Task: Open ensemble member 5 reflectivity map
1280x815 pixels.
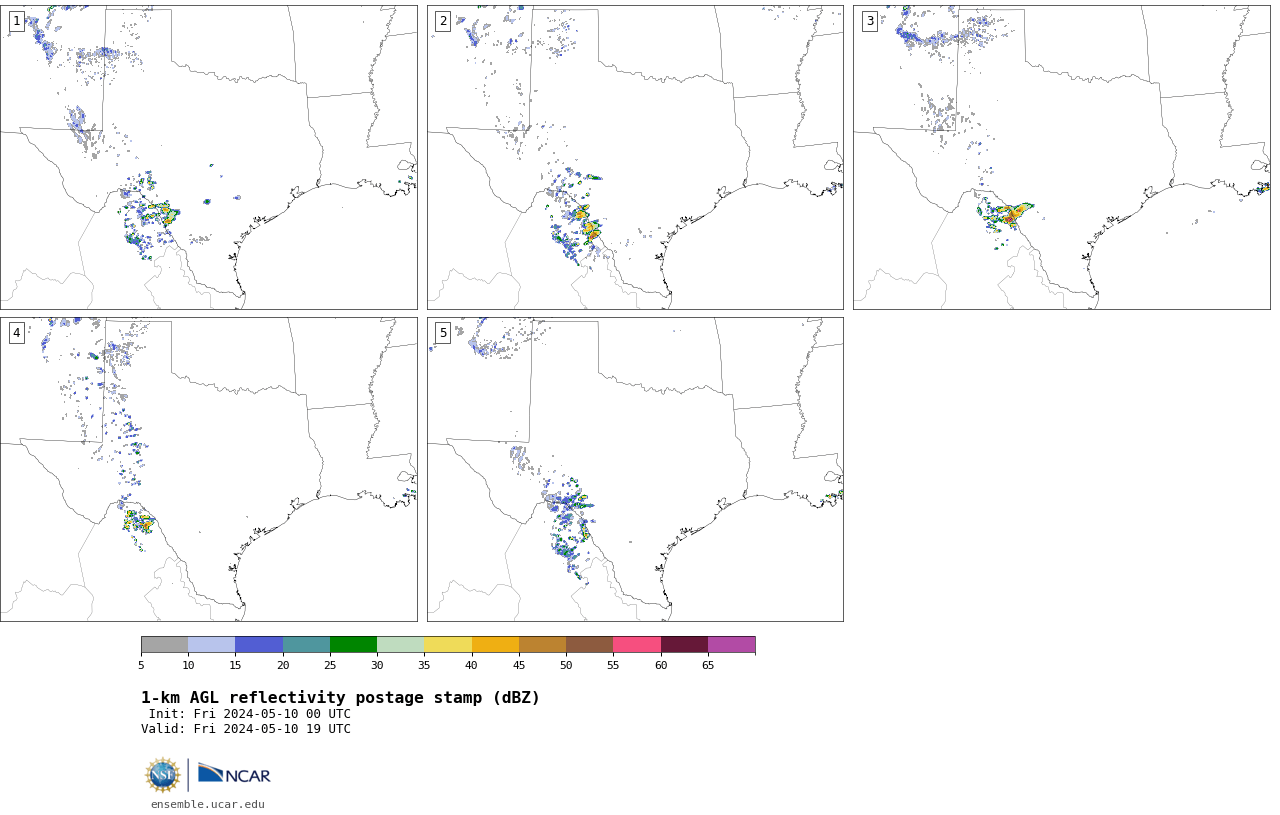Action: tap(635, 469)
